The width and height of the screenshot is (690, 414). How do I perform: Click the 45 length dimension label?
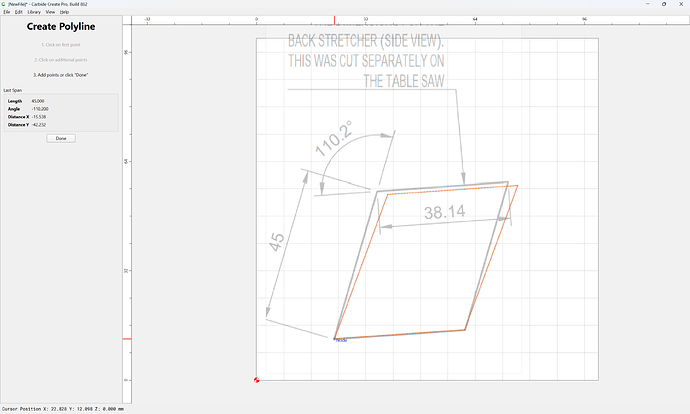277,242
